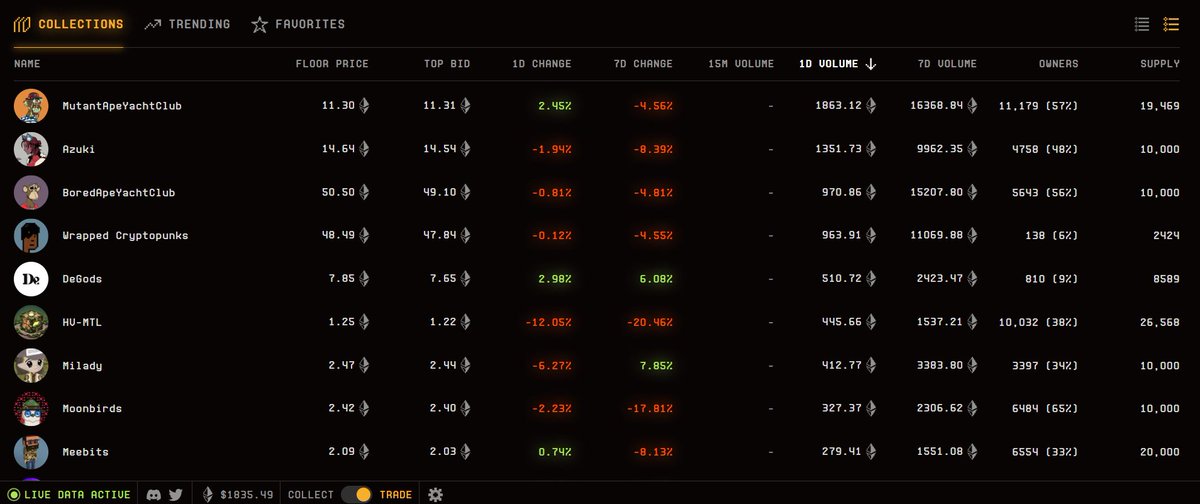Viewport: 1200px width, 504px height.
Task: Sort by Floor Price column
Action: (332, 64)
